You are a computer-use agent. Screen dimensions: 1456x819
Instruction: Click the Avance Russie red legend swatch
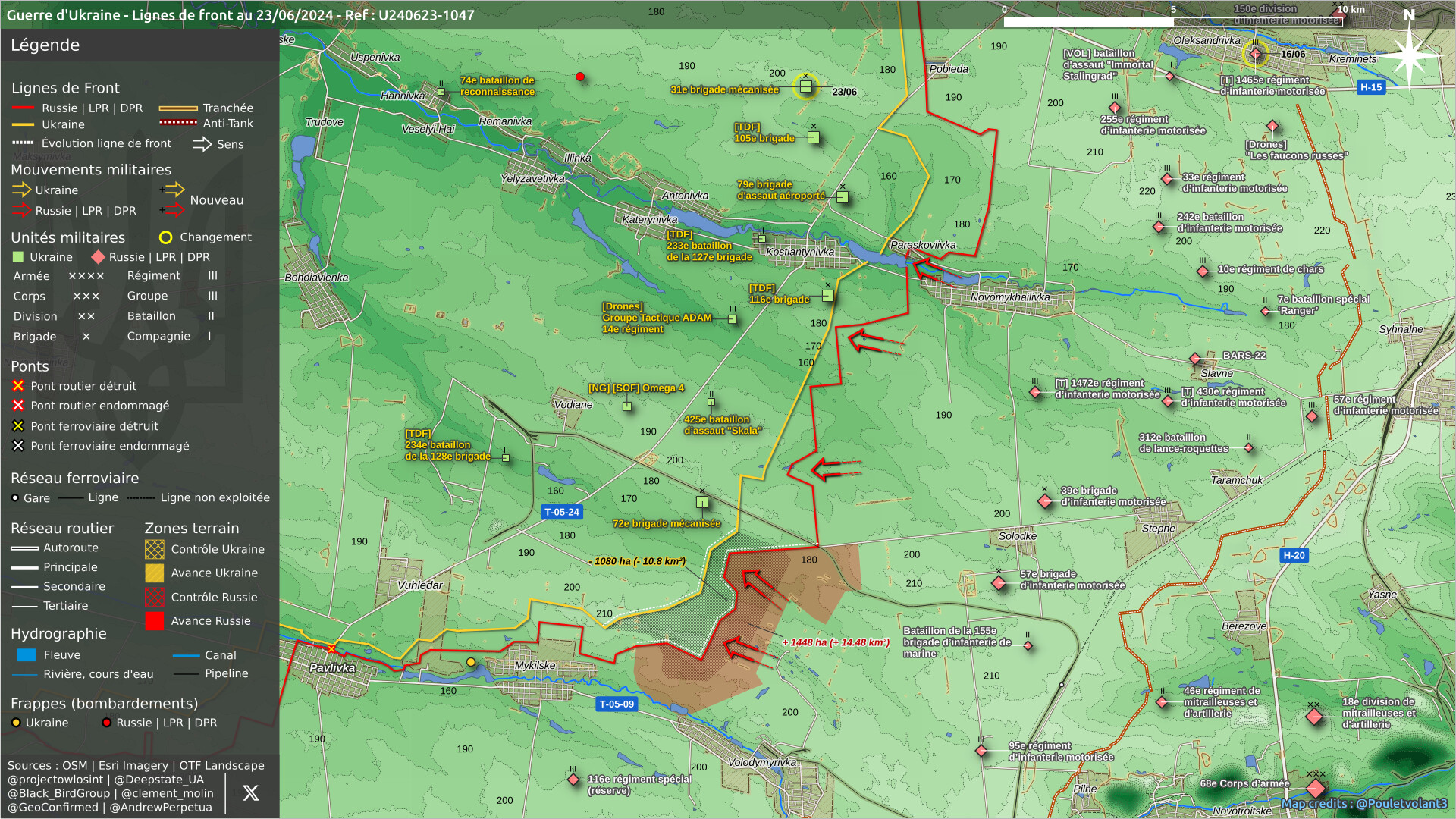tap(155, 621)
